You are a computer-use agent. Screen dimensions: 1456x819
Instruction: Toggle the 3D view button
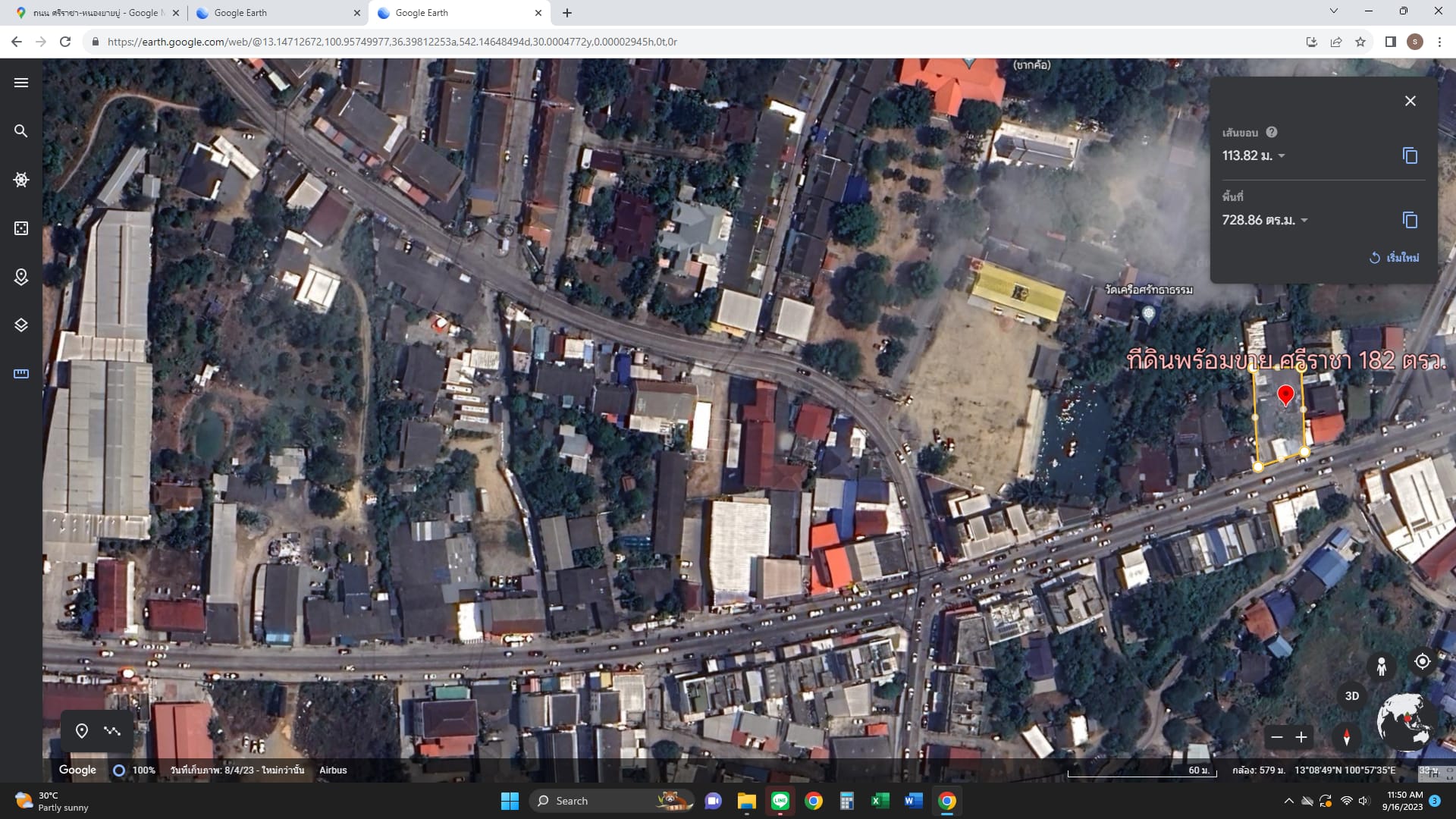coord(1351,696)
